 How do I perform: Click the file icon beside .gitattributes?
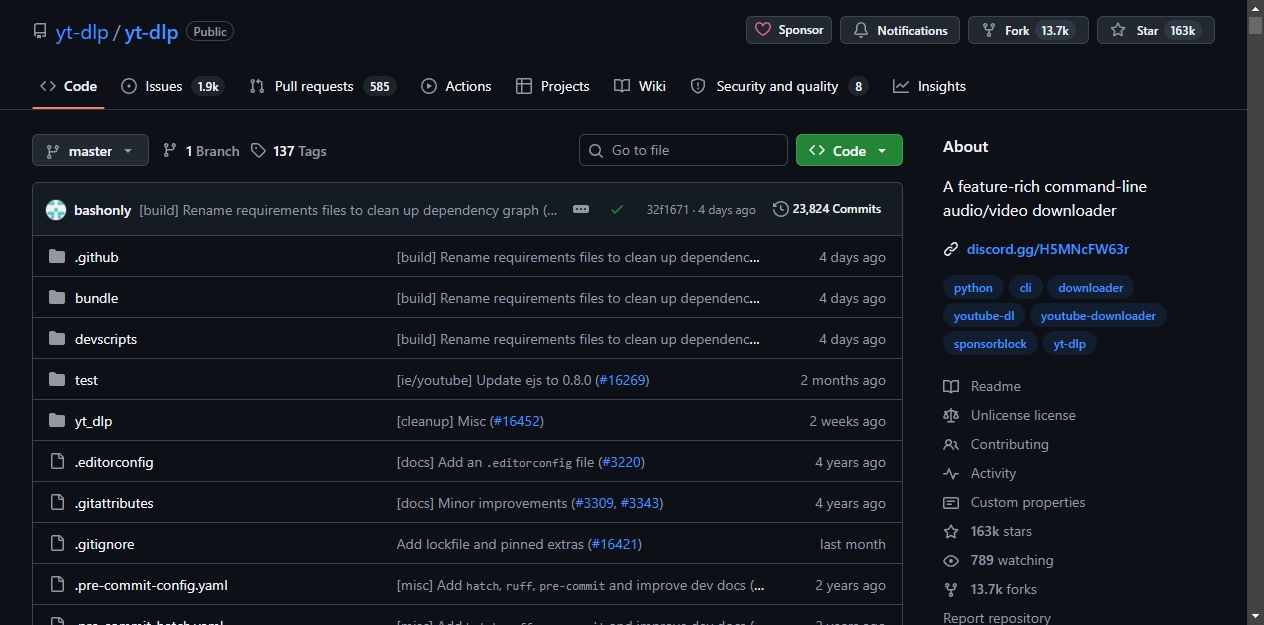tap(57, 503)
